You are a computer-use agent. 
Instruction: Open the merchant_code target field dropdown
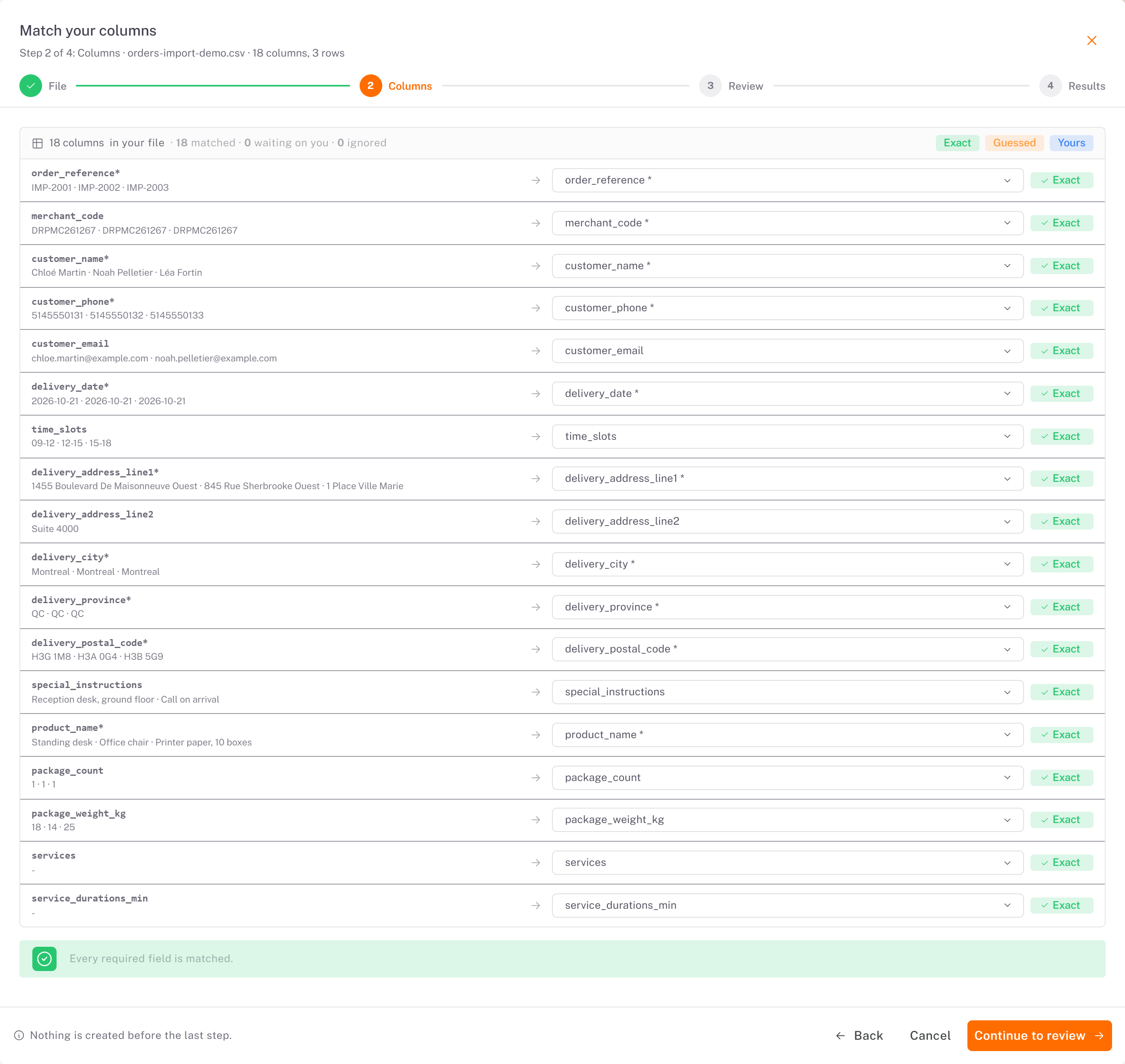[788, 223]
